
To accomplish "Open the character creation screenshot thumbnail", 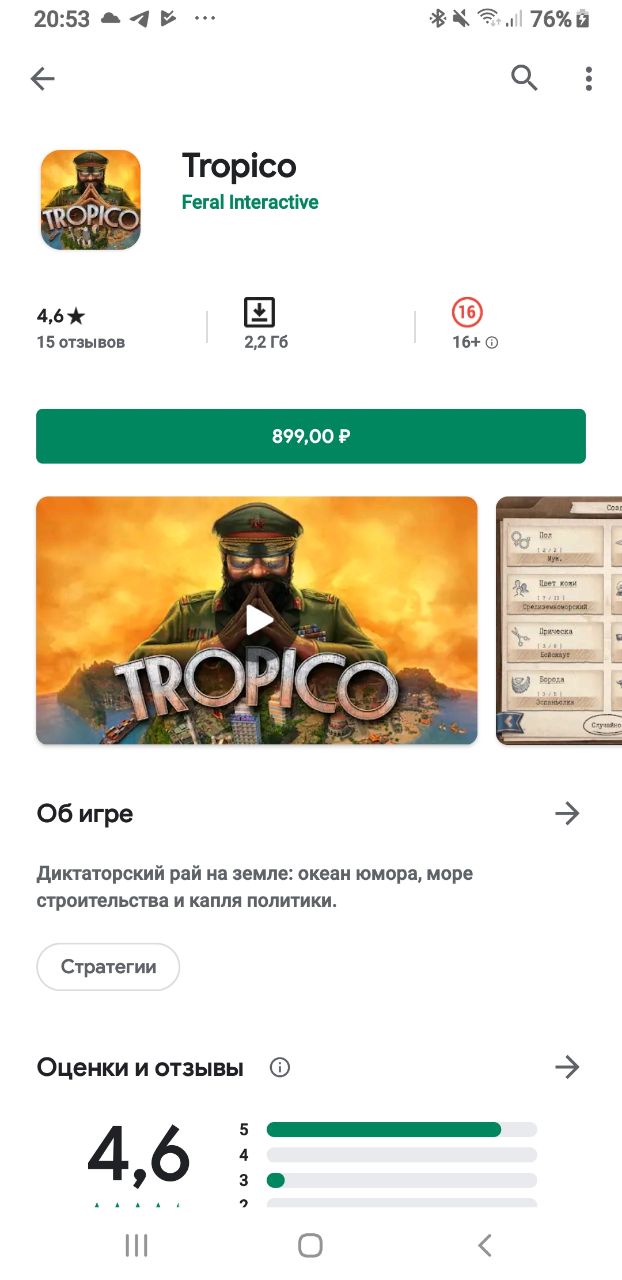I will [x=559, y=620].
